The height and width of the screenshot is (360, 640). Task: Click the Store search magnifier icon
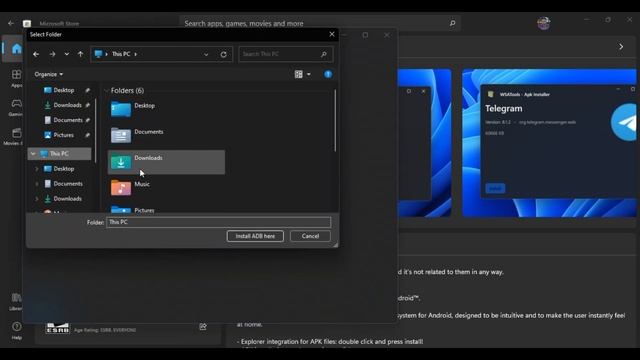452,23
